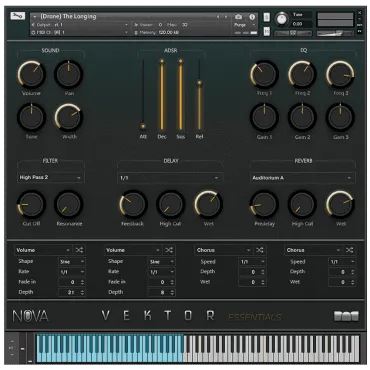Click the Delay Feedback knob
Screen dimensions: 370x370
click(133, 204)
